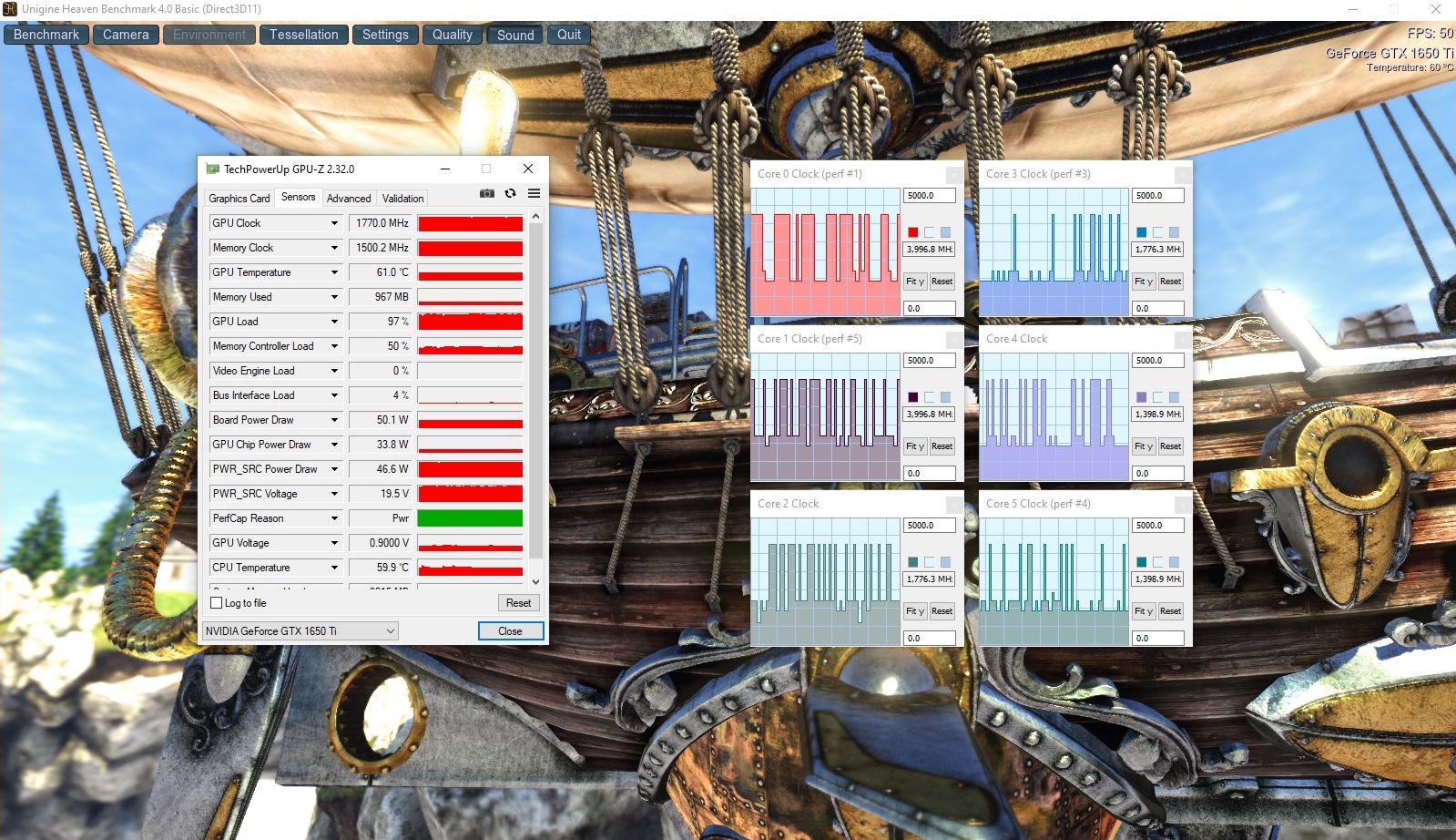Open the Board Power Draw dropdown

point(334,420)
